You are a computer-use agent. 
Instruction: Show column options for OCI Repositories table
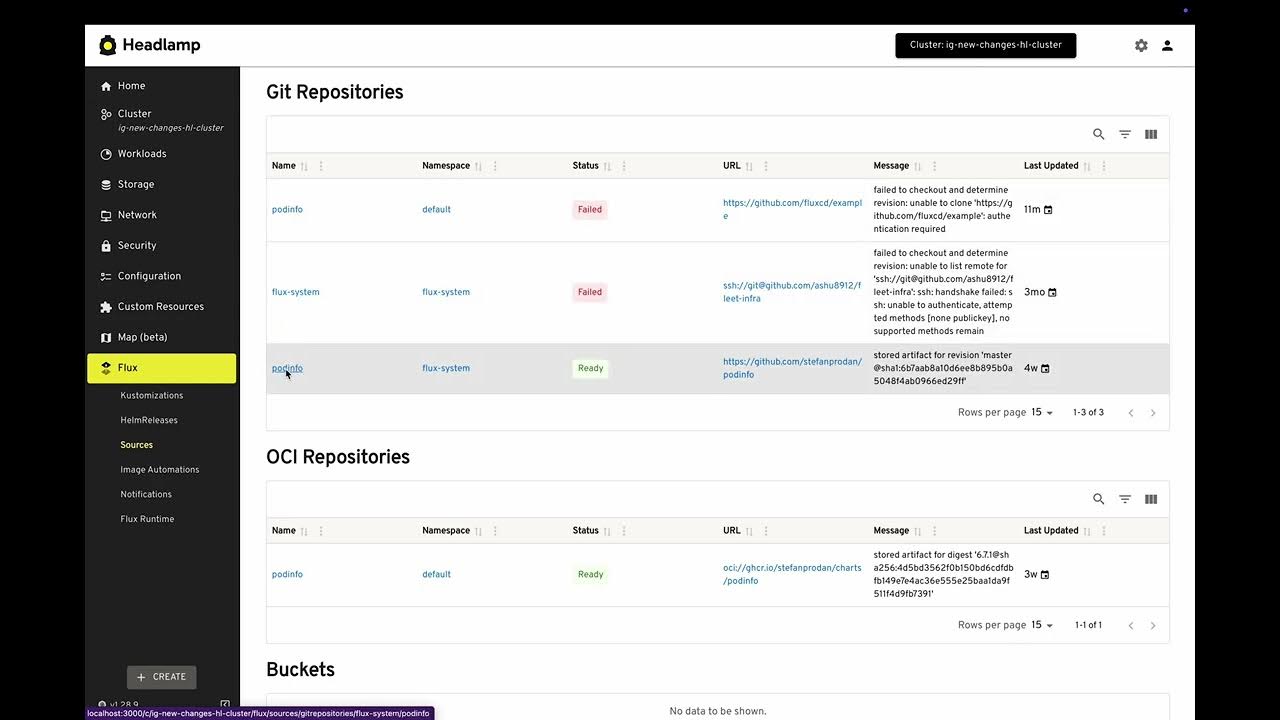pyautogui.click(x=1151, y=499)
